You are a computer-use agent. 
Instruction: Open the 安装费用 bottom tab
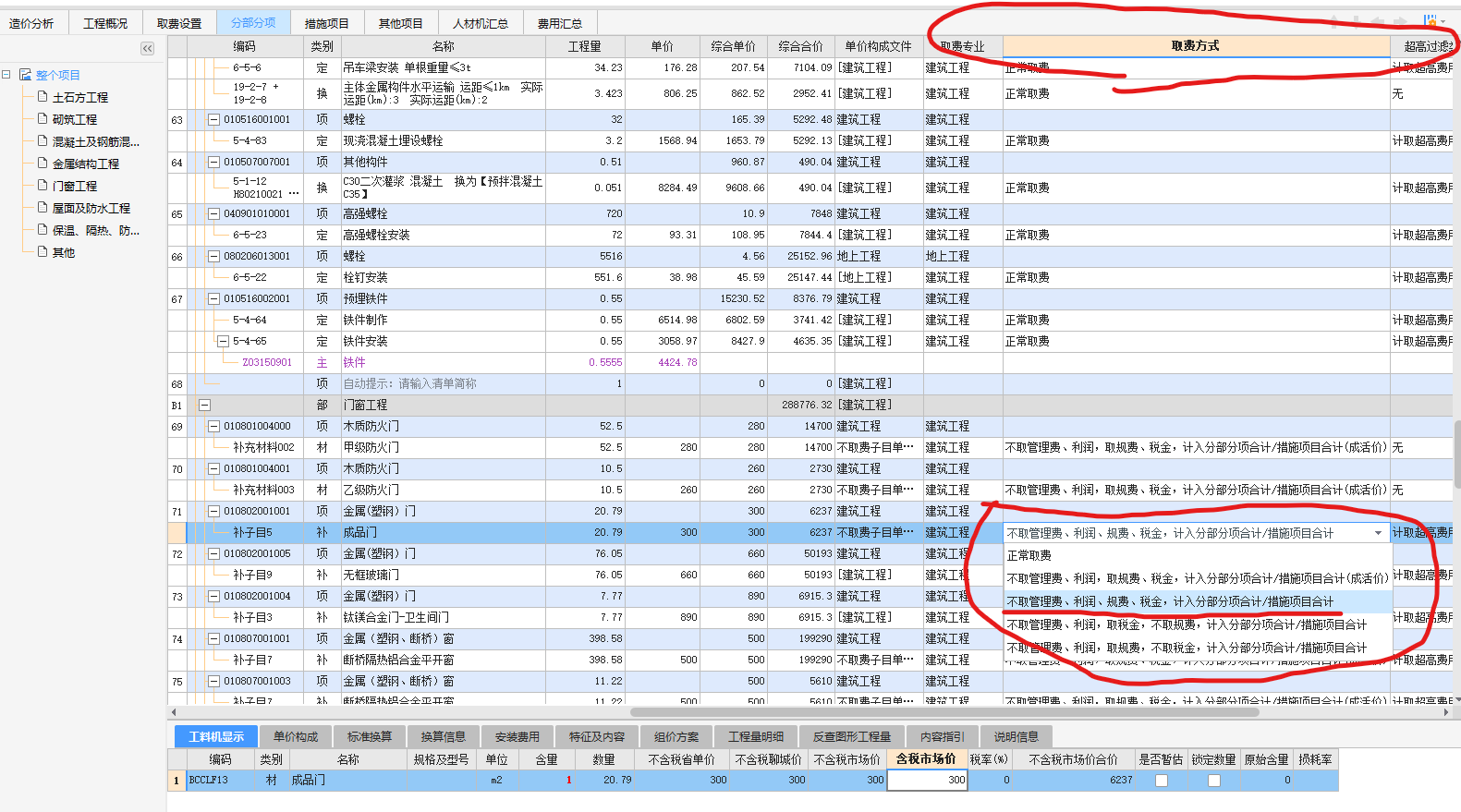[517, 736]
